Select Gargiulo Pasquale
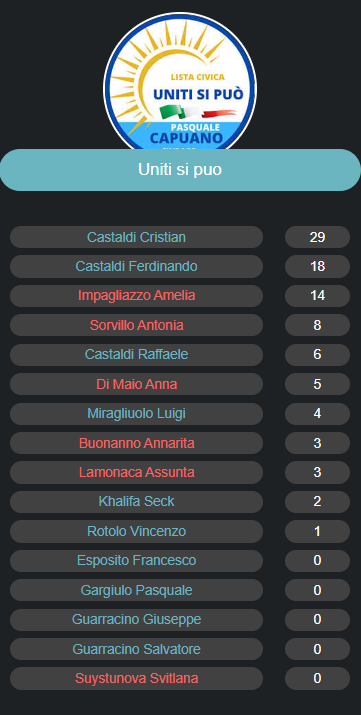Screen dimensions: 361x715 coord(136,590)
